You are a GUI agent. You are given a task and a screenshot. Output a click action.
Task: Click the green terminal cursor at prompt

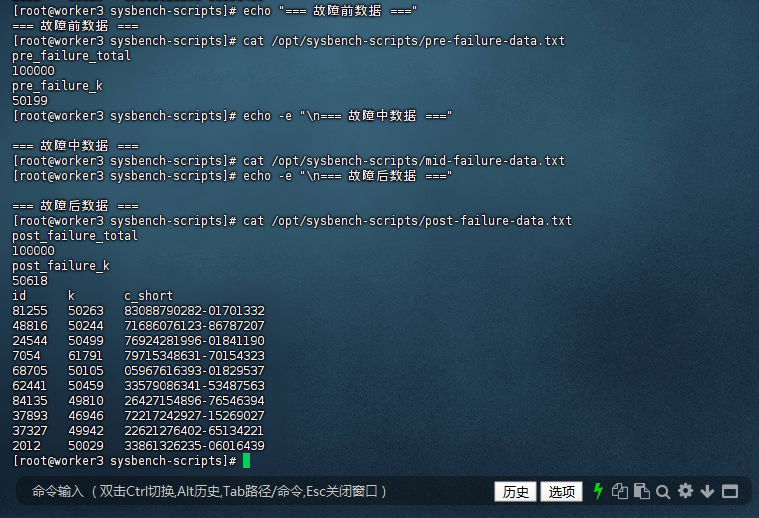click(x=246, y=461)
